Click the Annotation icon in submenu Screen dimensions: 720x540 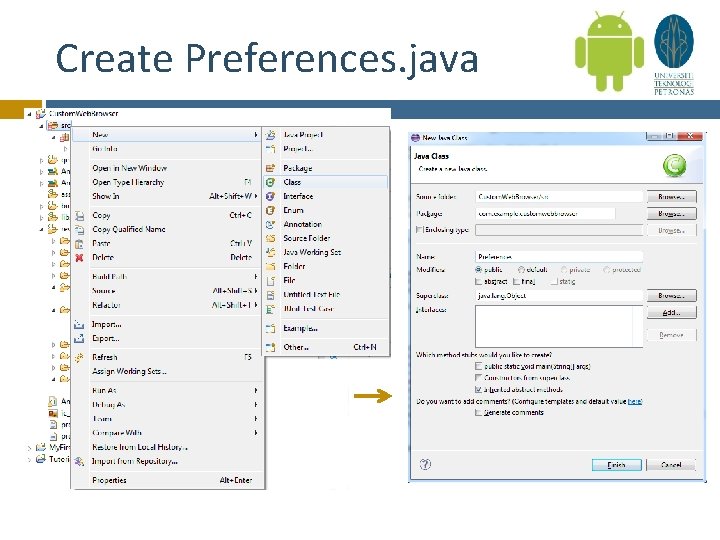click(270, 225)
